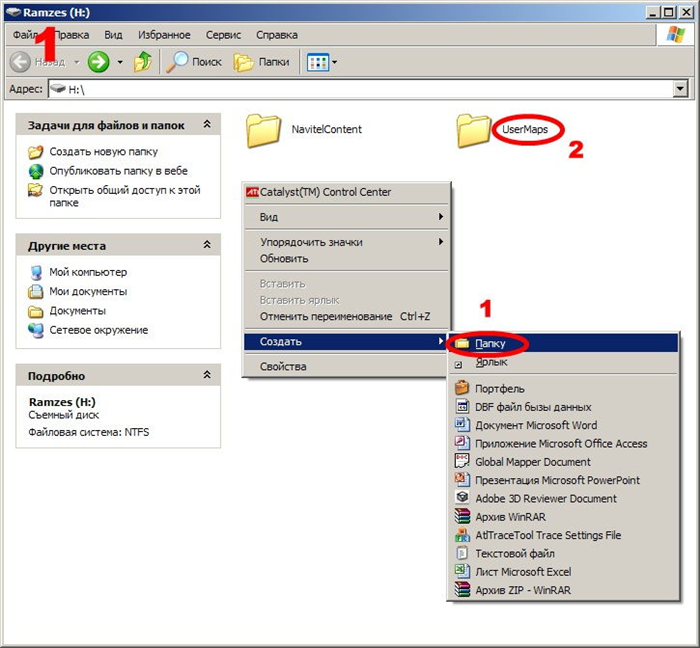Open the Справка menu
Image resolution: width=700 pixels, height=648 pixels.
click(277, 35)
